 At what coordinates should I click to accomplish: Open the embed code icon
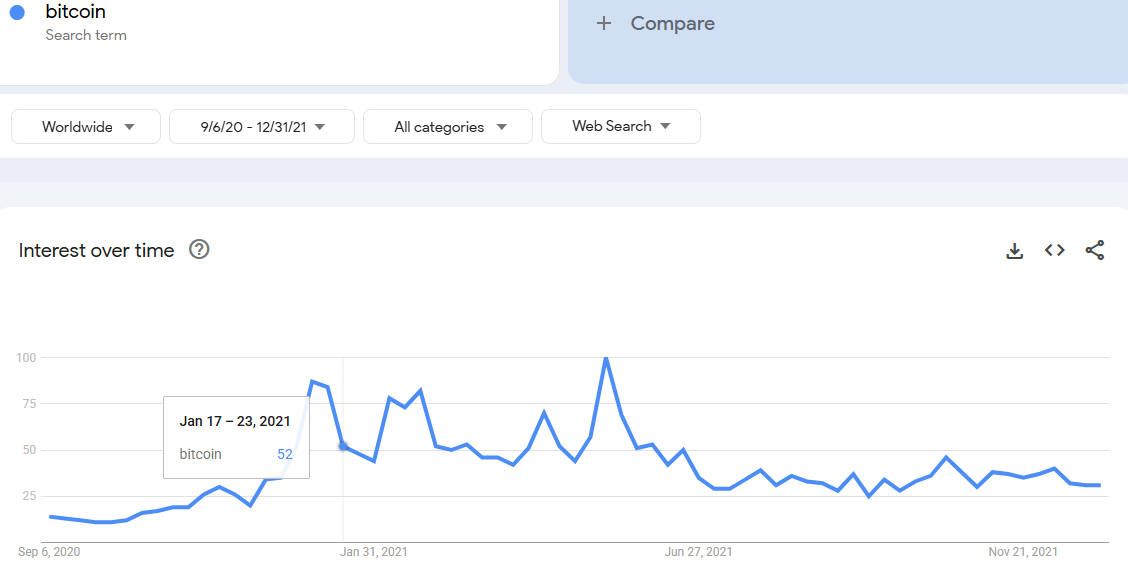[1054, 250]
